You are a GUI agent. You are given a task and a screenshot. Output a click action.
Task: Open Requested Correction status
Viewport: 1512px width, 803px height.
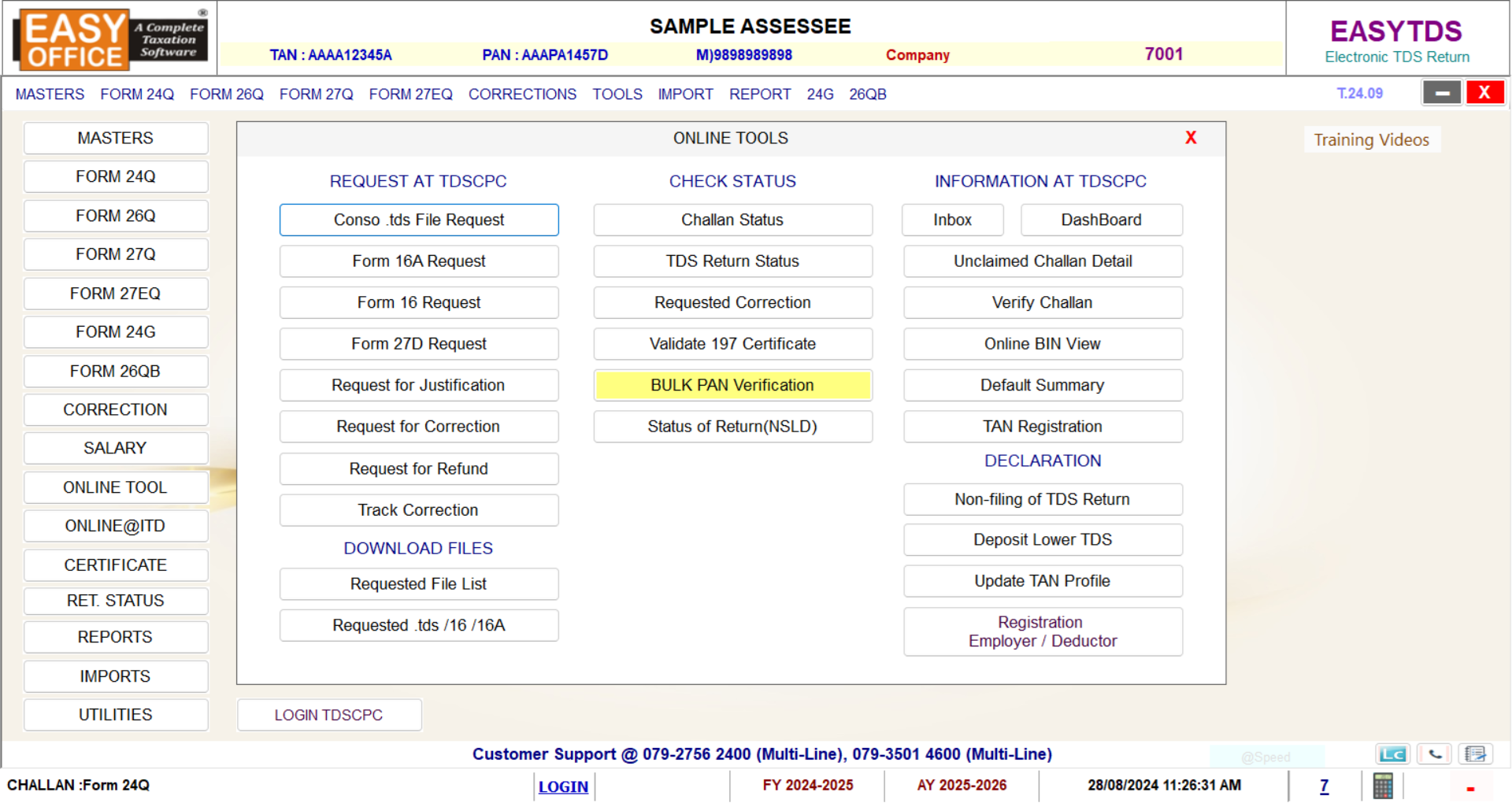pyautogui.click(x=733, y=303)
